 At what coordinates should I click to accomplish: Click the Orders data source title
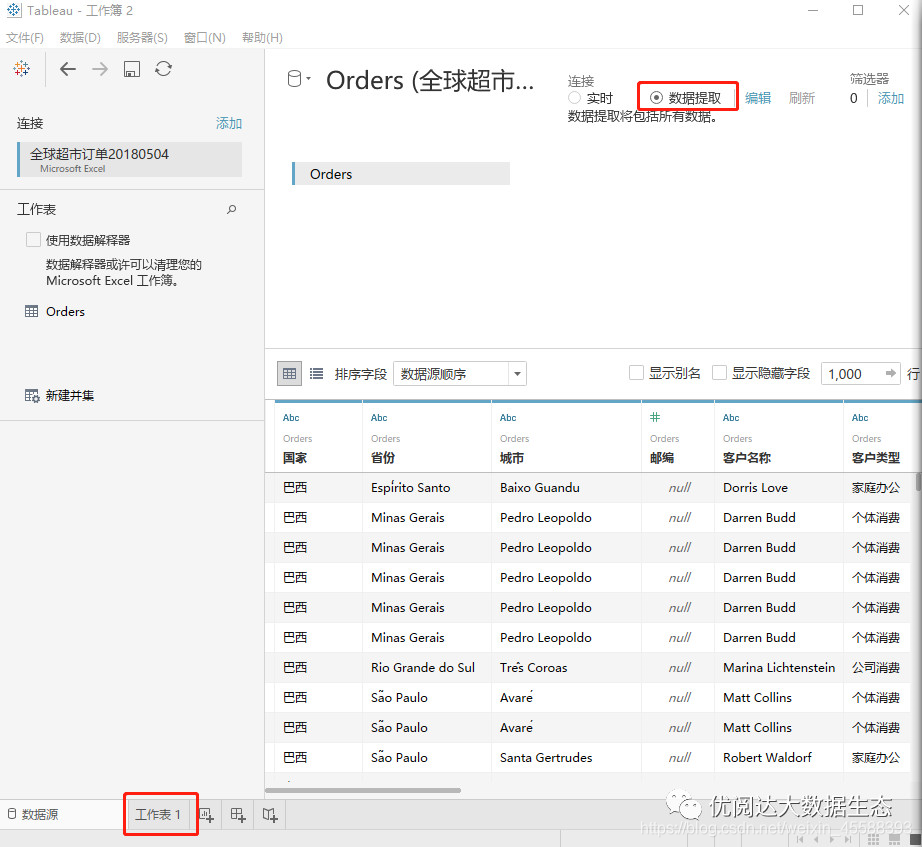[430, 81]
